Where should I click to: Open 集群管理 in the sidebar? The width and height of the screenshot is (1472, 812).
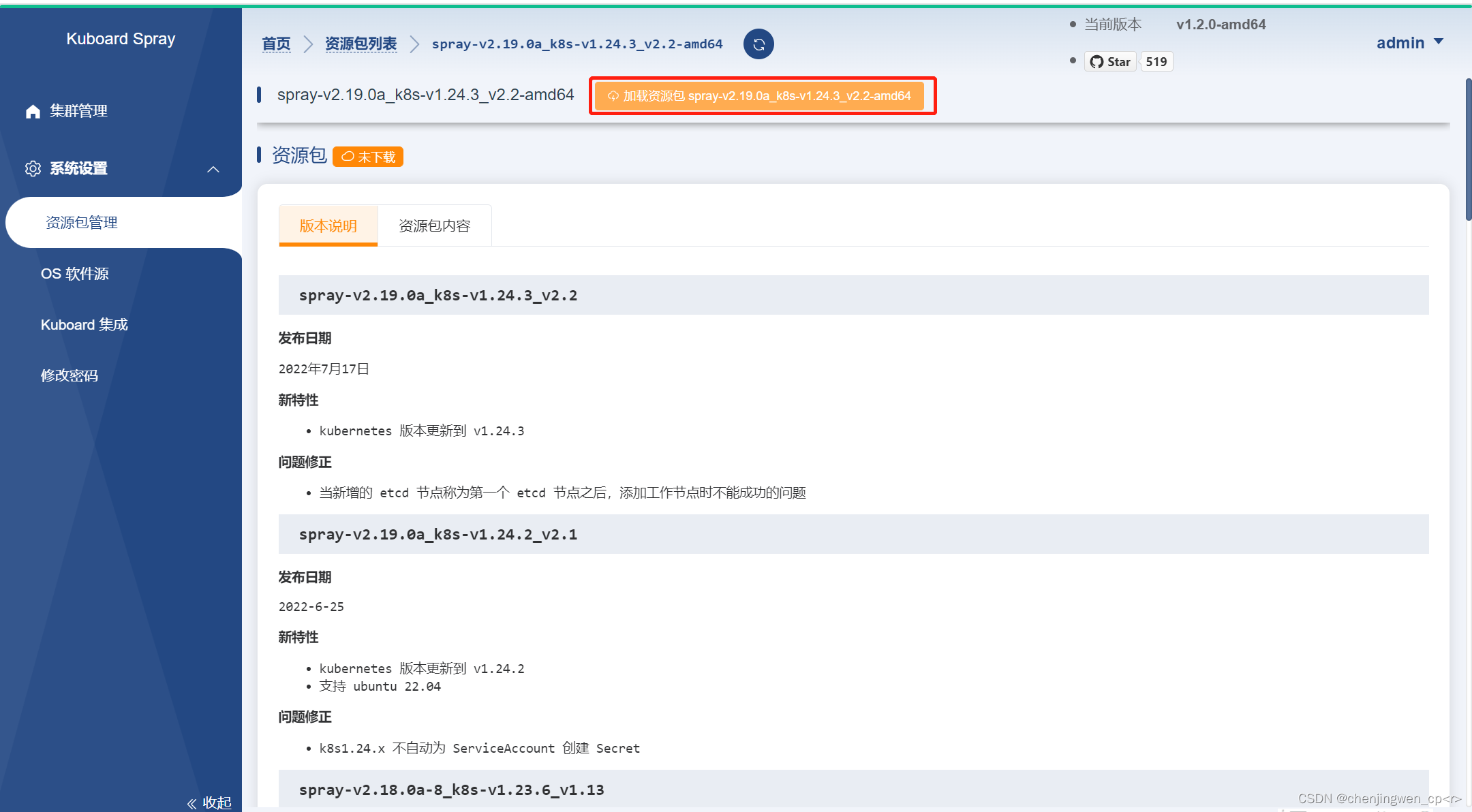[78, 111]
